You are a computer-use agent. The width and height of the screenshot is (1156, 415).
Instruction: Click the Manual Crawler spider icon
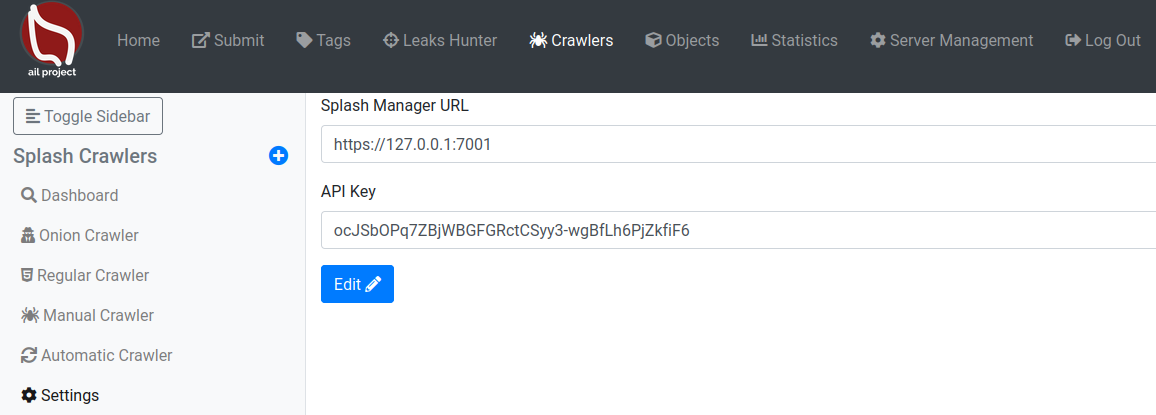coord(29,315)
